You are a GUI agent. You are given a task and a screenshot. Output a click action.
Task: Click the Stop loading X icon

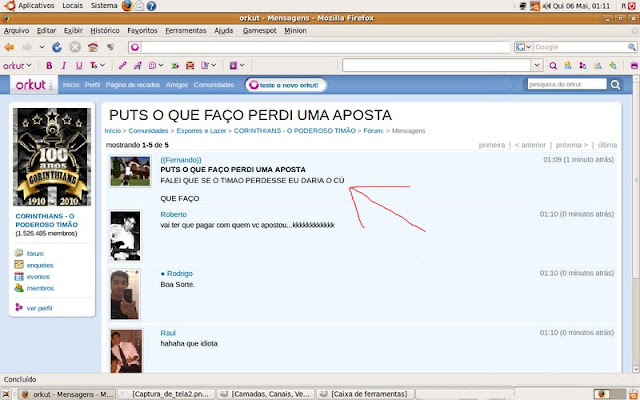click(75, 47)
